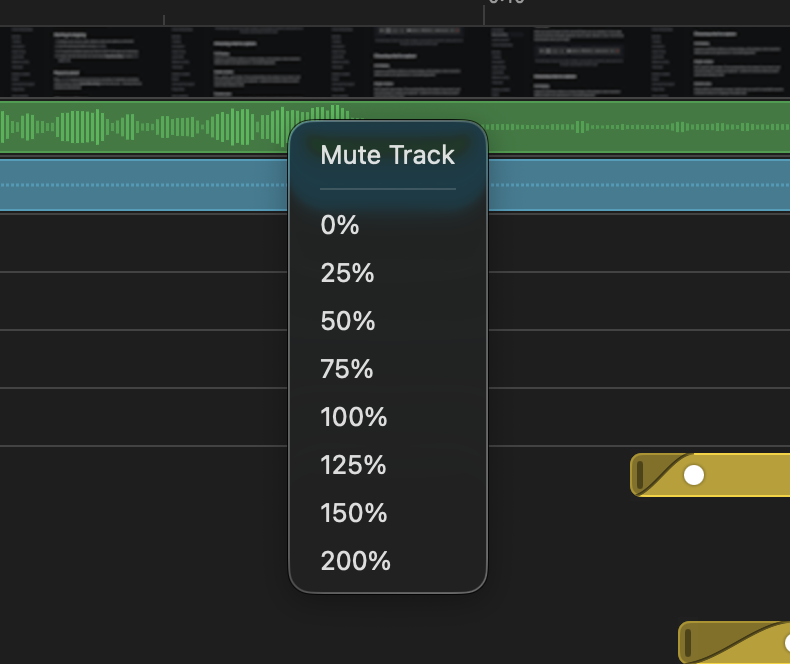Click the white keyframe dot on yellow clip
790x664 pixels.
click(x=694, y=475)
